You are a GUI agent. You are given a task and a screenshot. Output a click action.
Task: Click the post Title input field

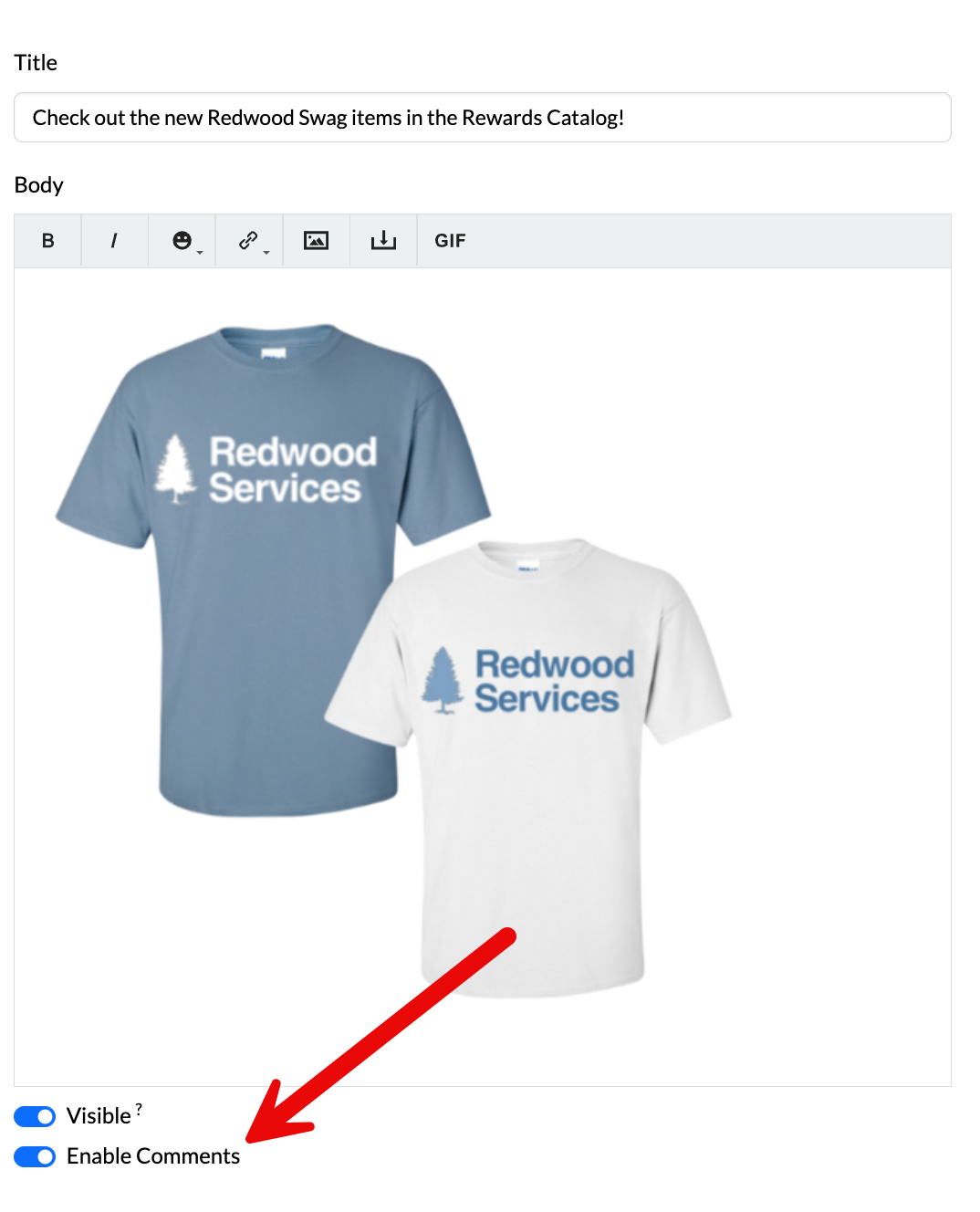pyautogui.click(x=481, y=117)
